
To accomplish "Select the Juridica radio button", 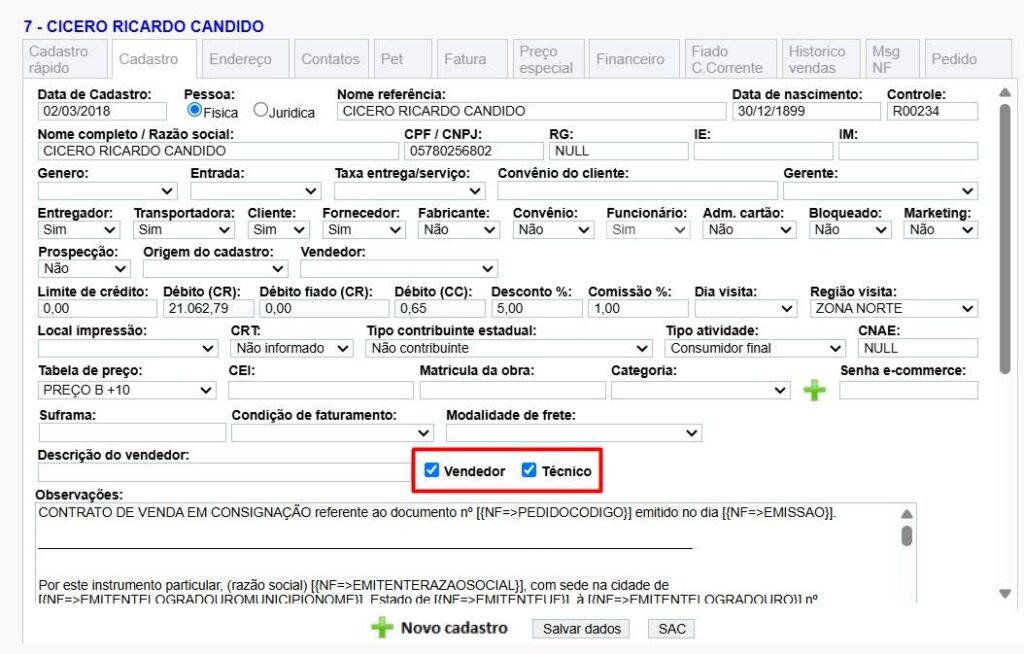I will (261, 110).
